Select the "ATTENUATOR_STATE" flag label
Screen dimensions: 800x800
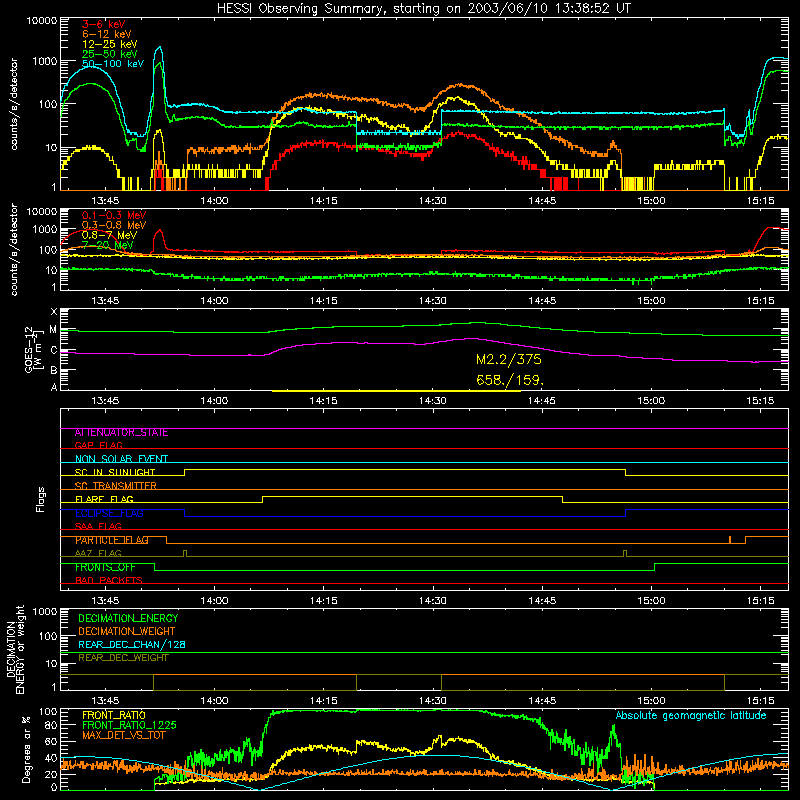pyautogui.click(x=121, y=433)
